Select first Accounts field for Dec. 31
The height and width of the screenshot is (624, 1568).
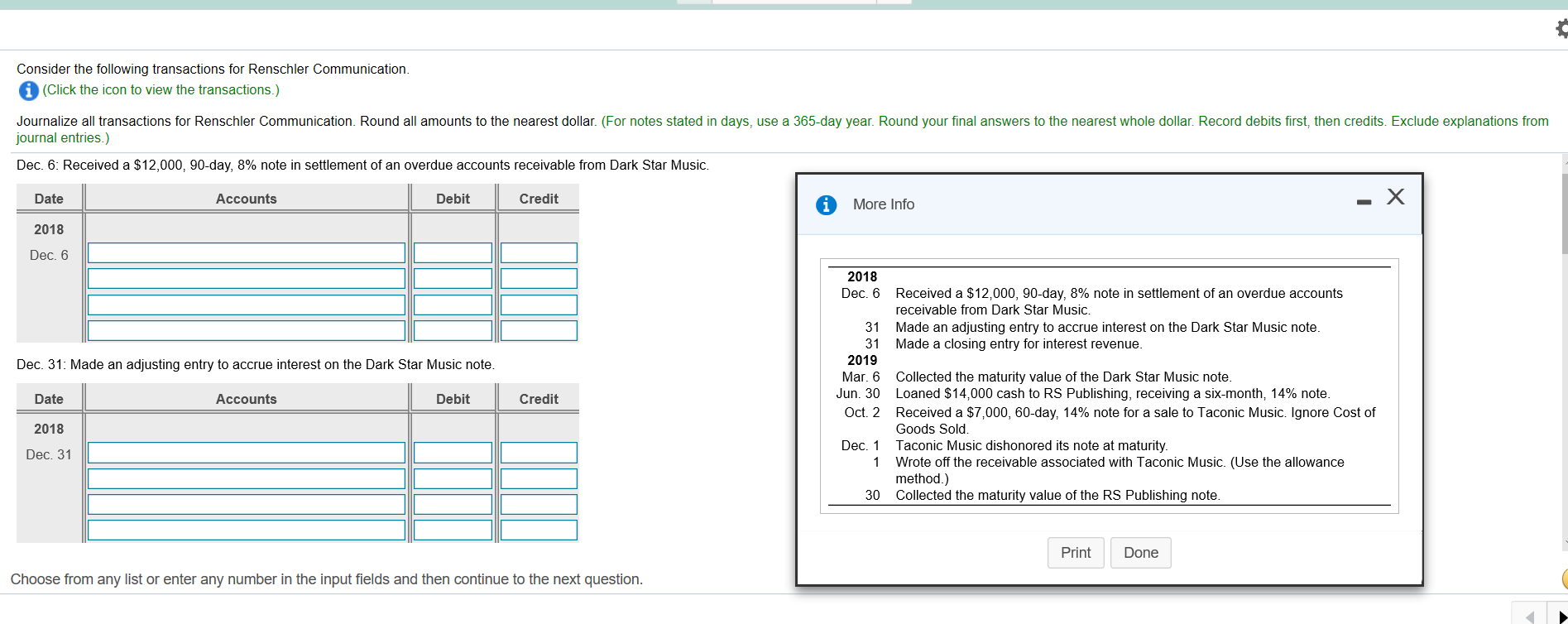pyautogui.click(x=247, y=452)
